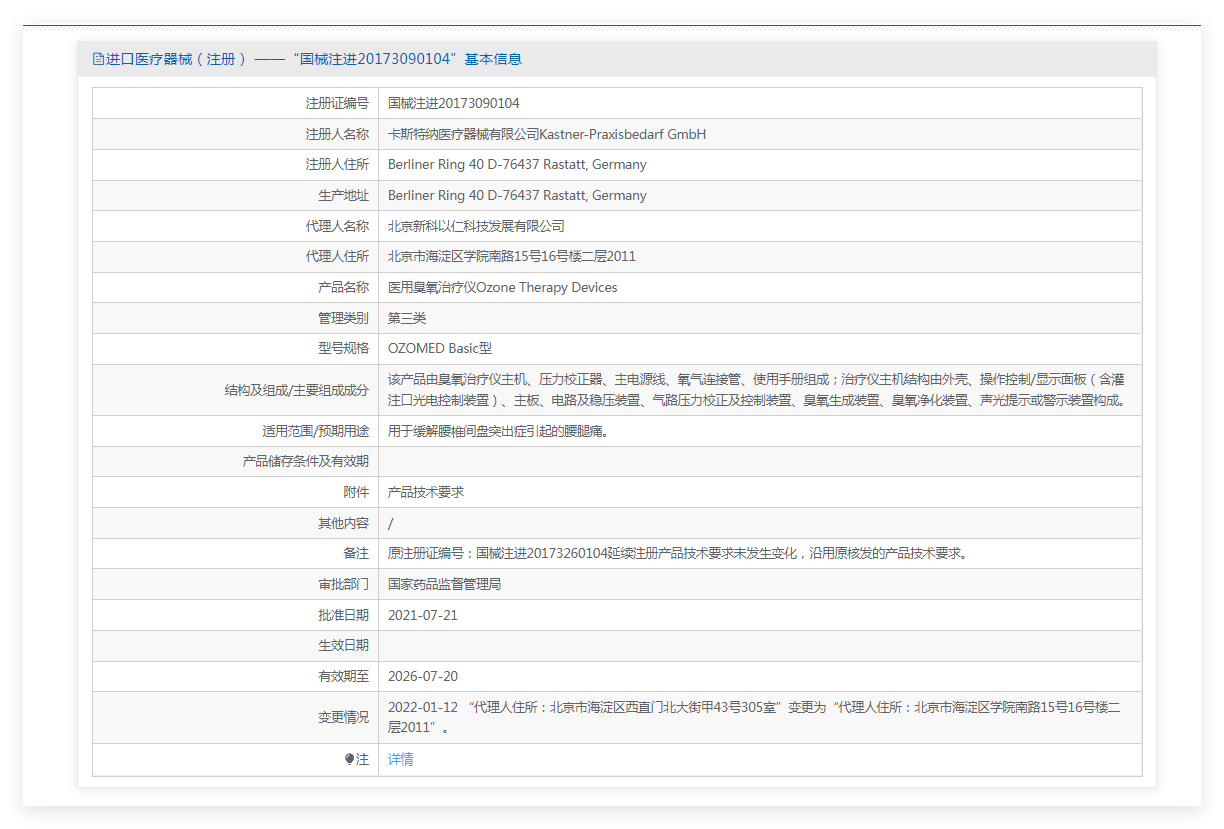Click management class value 第三类
This screenshot has width=1224, height=829.
(407, 318)
